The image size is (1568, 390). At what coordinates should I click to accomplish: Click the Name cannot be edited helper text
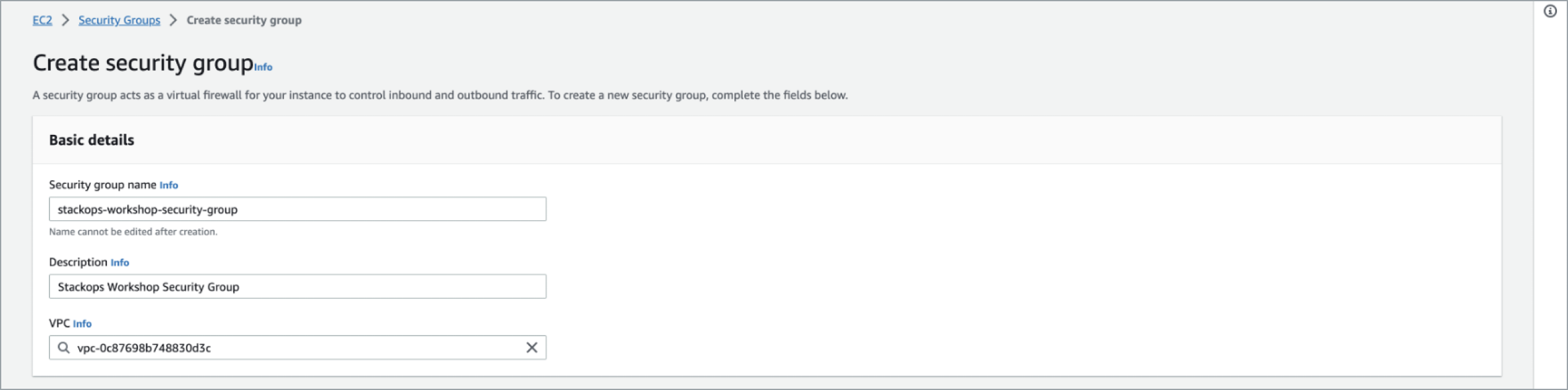[133, 232]
